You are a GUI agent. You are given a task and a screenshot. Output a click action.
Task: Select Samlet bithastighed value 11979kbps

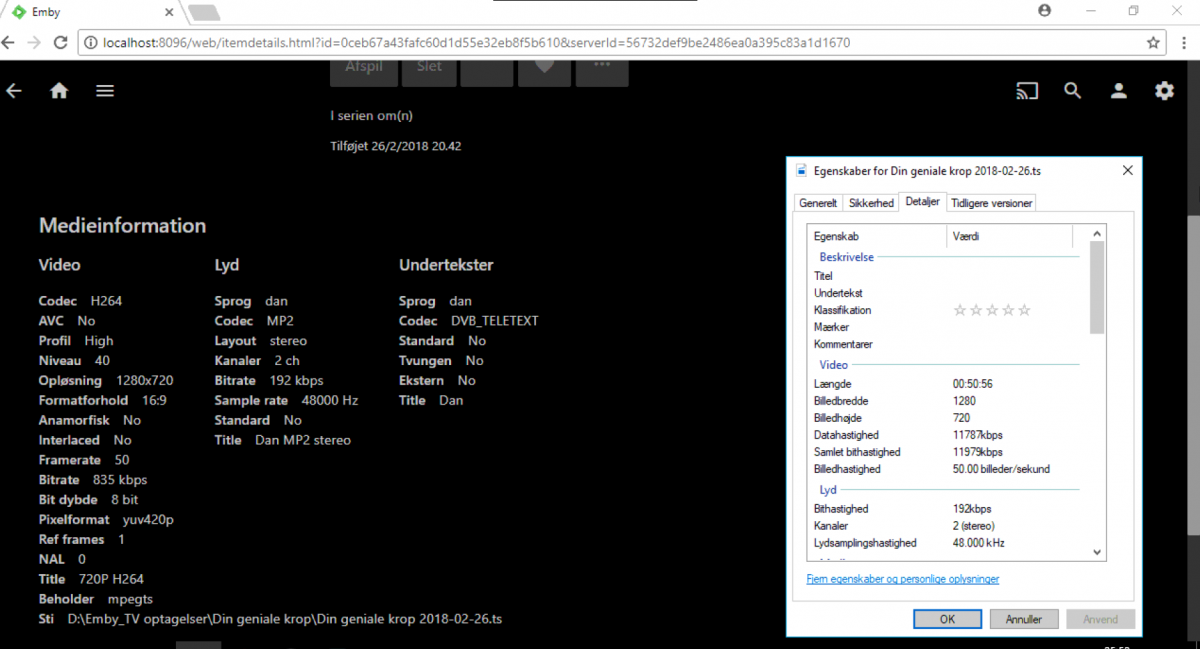(977, 452)
